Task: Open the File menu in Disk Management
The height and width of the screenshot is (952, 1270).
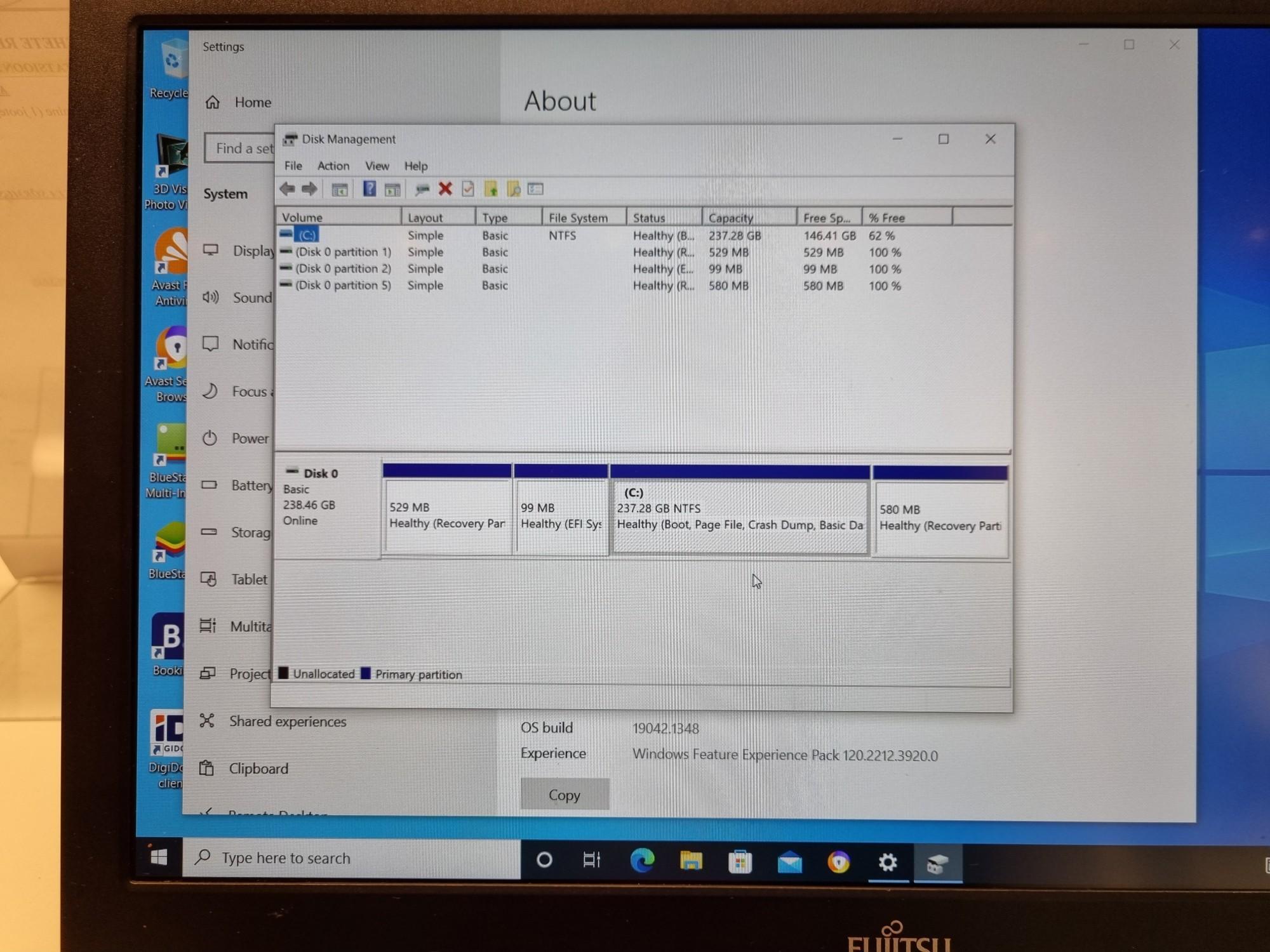Action: click(x=293, y=166)
